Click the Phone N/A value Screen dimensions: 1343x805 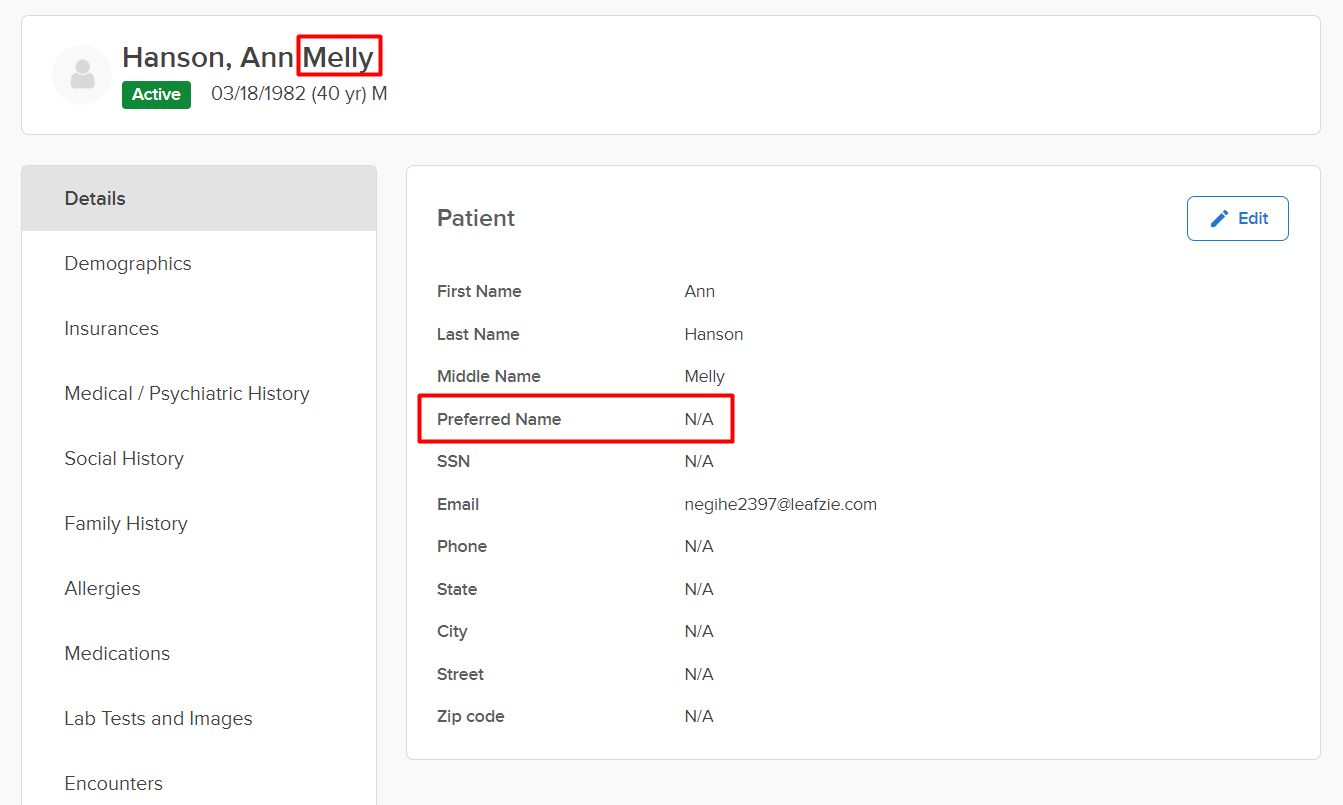point(699,546)
